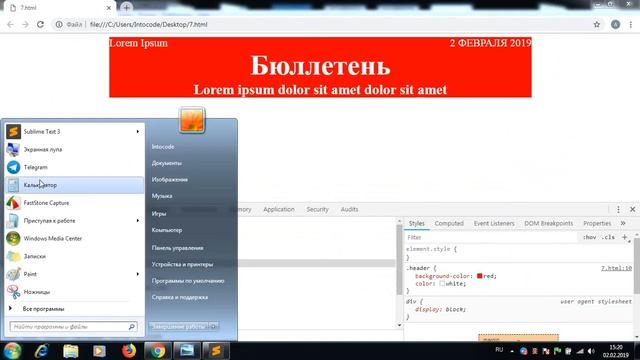This screenshot has width=640, height=360.
Task: Launch the Magnifier (Экранная лупа) app
Action: (x=74, y=149)
